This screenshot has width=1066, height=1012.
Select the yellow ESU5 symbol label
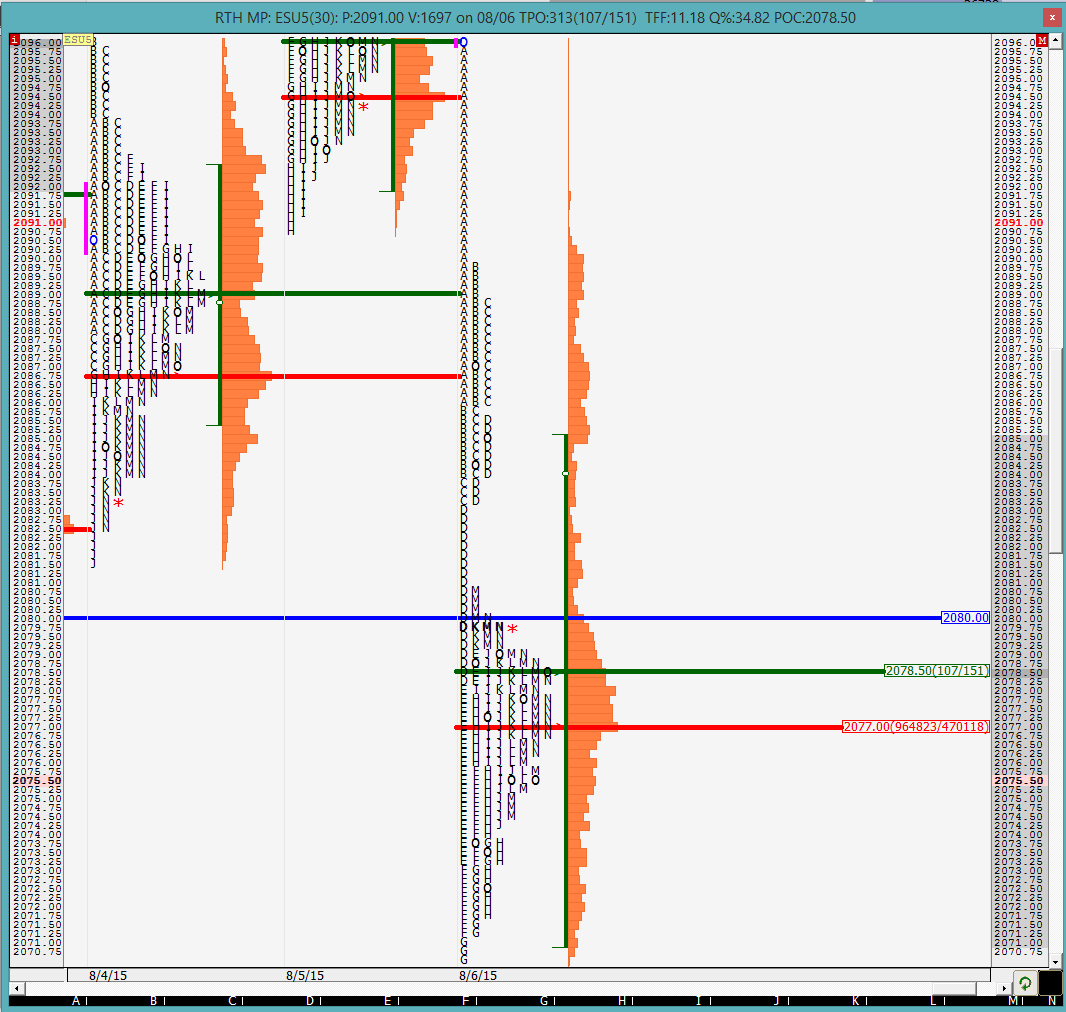78,40
